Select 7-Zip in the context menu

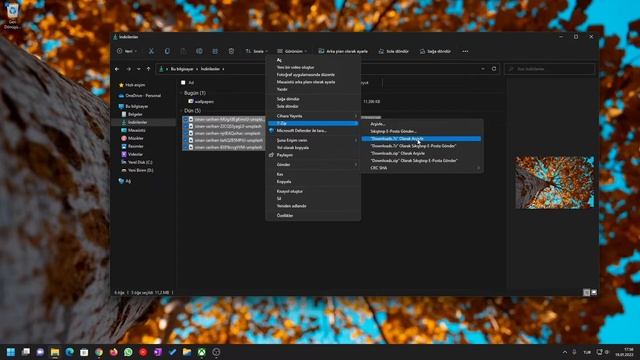[313, 123]
